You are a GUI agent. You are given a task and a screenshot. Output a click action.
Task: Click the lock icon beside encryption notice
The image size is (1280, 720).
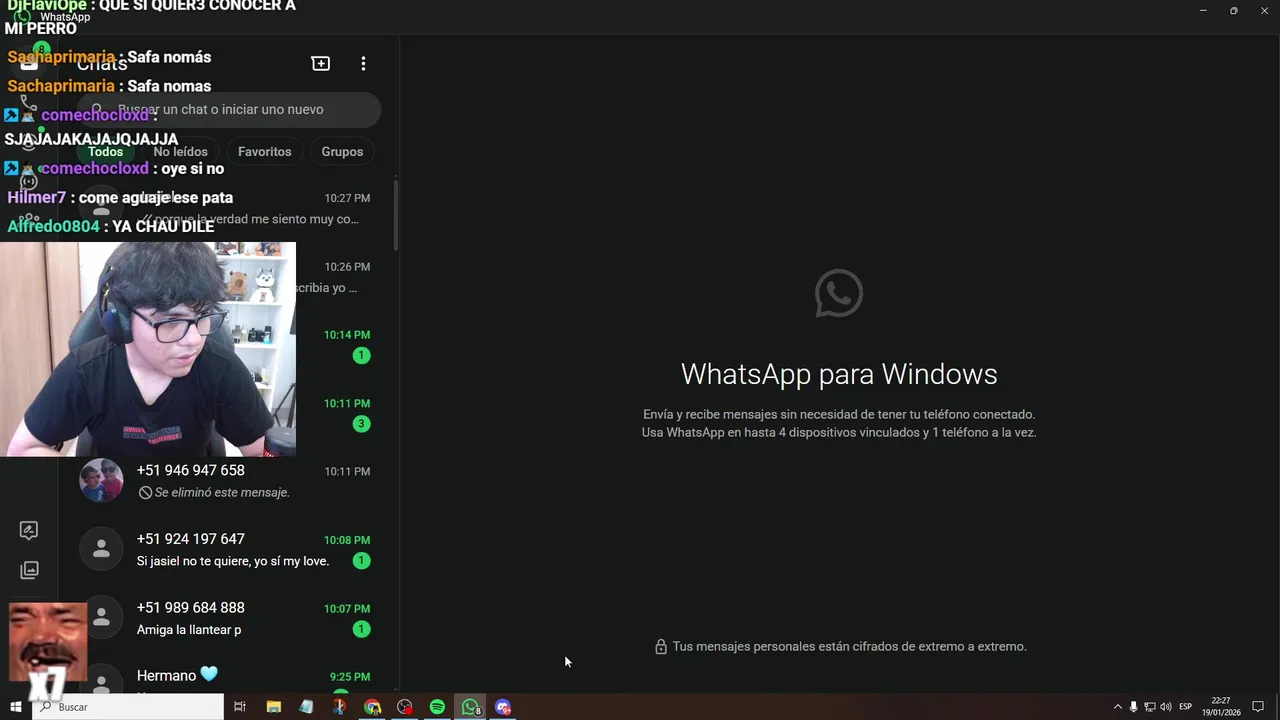click(x=660, y=647)
